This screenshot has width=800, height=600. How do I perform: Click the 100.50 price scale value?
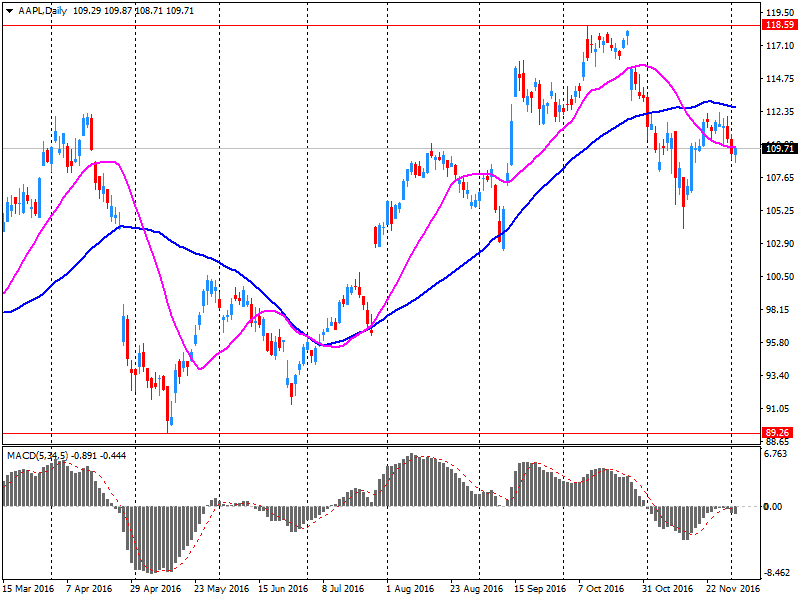click(x=780, y=277)
